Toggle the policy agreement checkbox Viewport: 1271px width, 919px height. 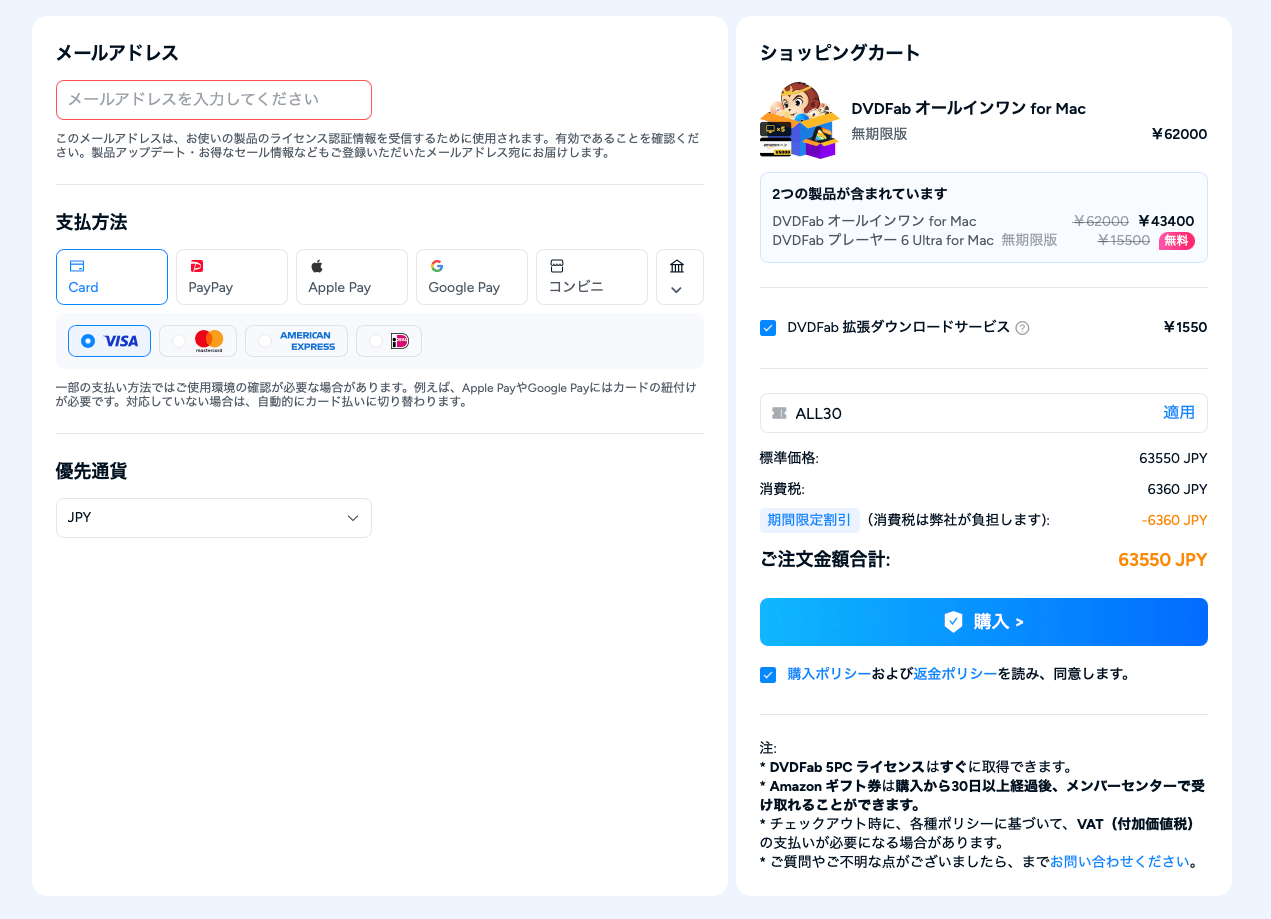pos(768,675)
